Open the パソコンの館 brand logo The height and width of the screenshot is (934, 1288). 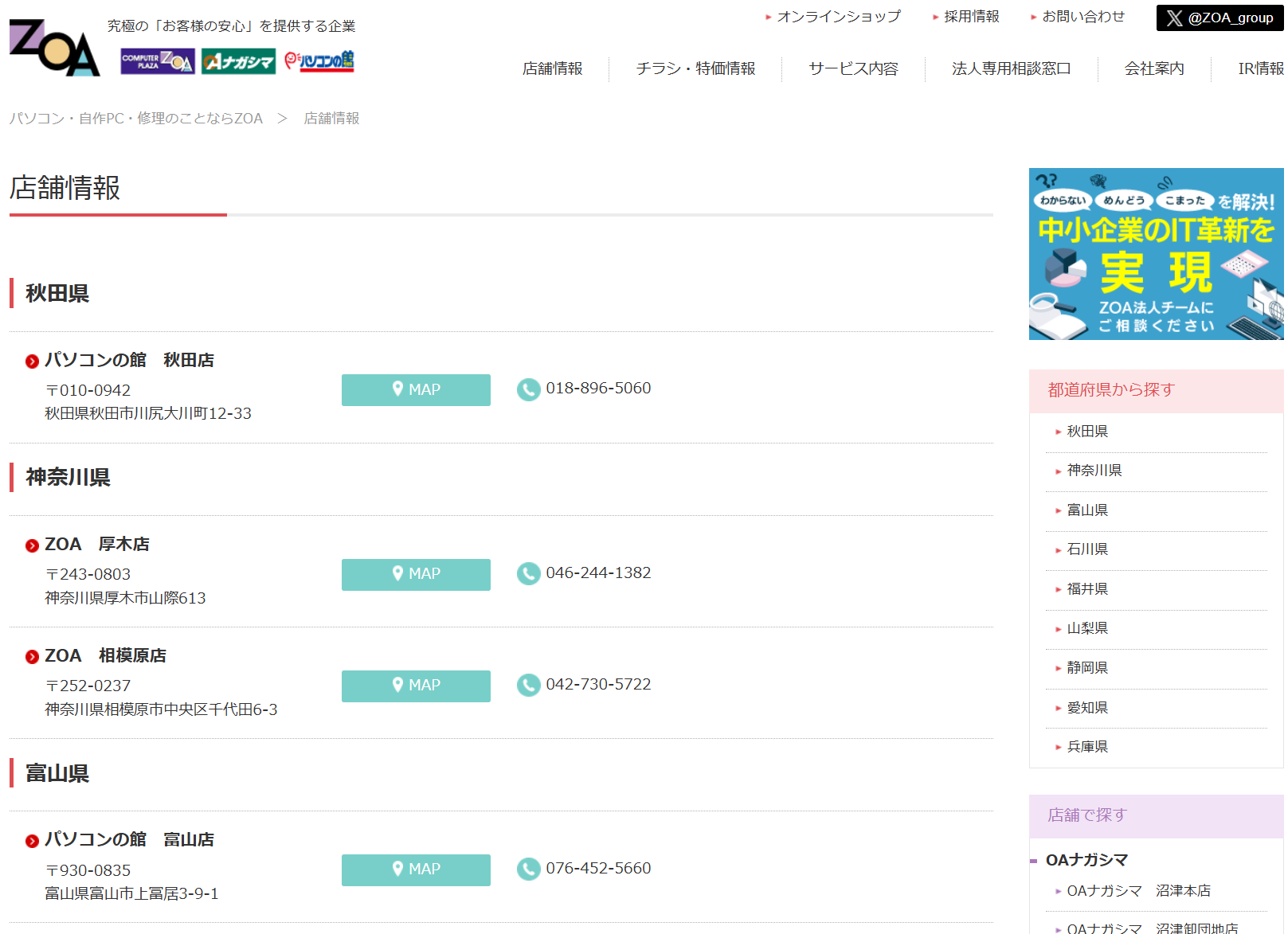coord(319,61)
